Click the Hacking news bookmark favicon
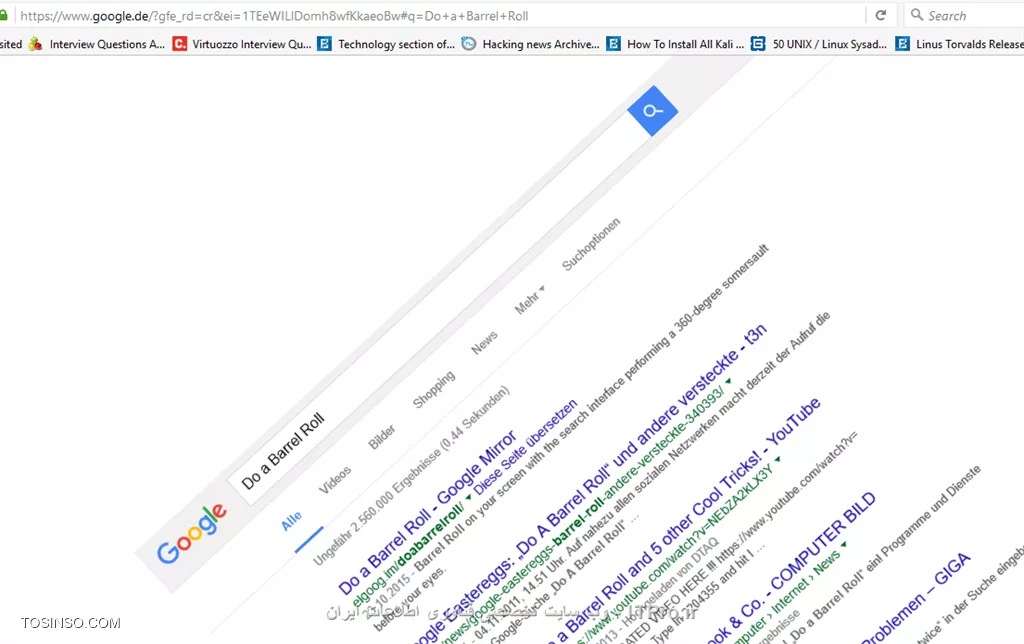 [x=468, y=44]
